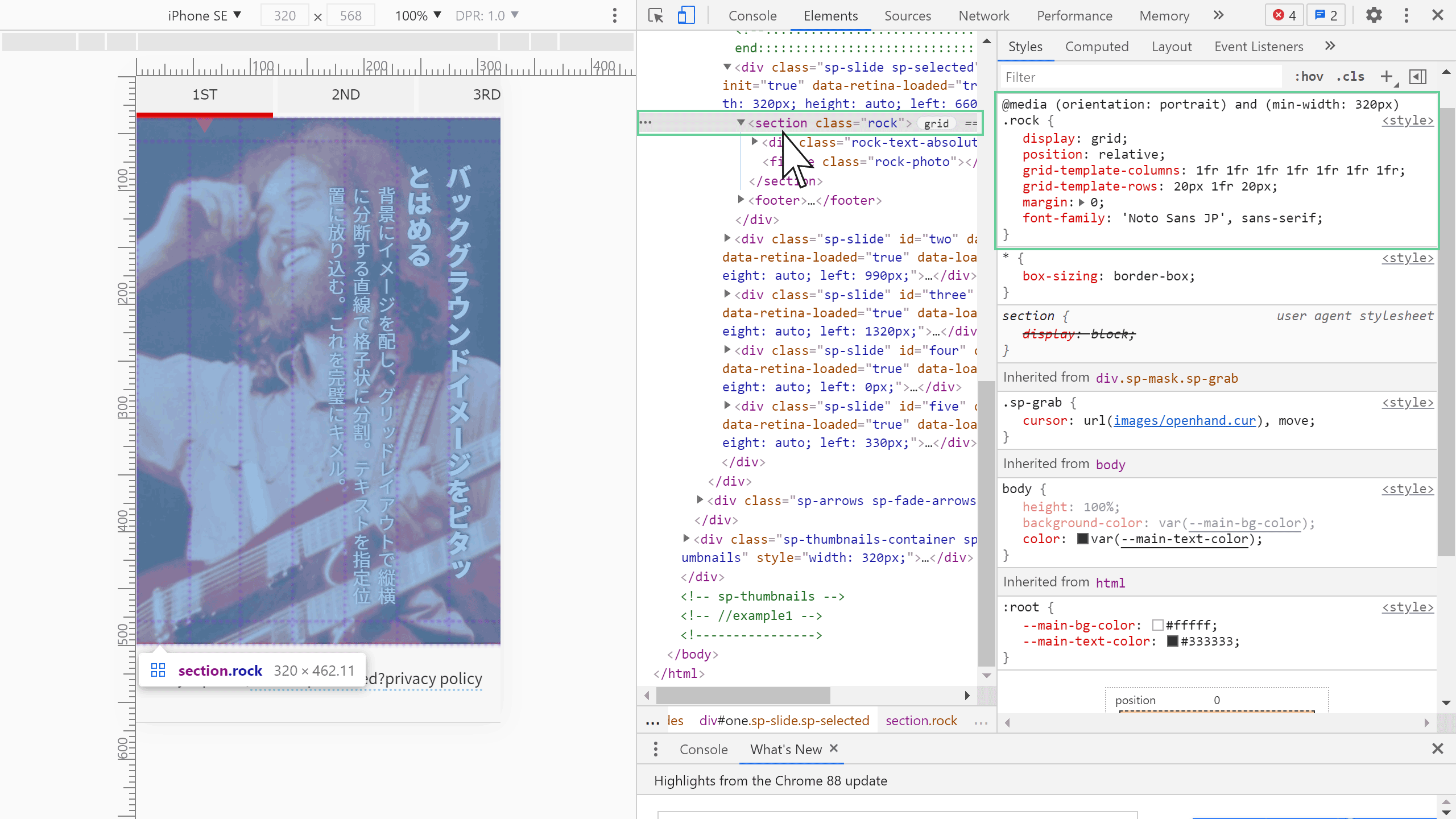Screen dimensions: 1456x819
Task: Open the images/openhand.cur link
Action: point(1185,420)
